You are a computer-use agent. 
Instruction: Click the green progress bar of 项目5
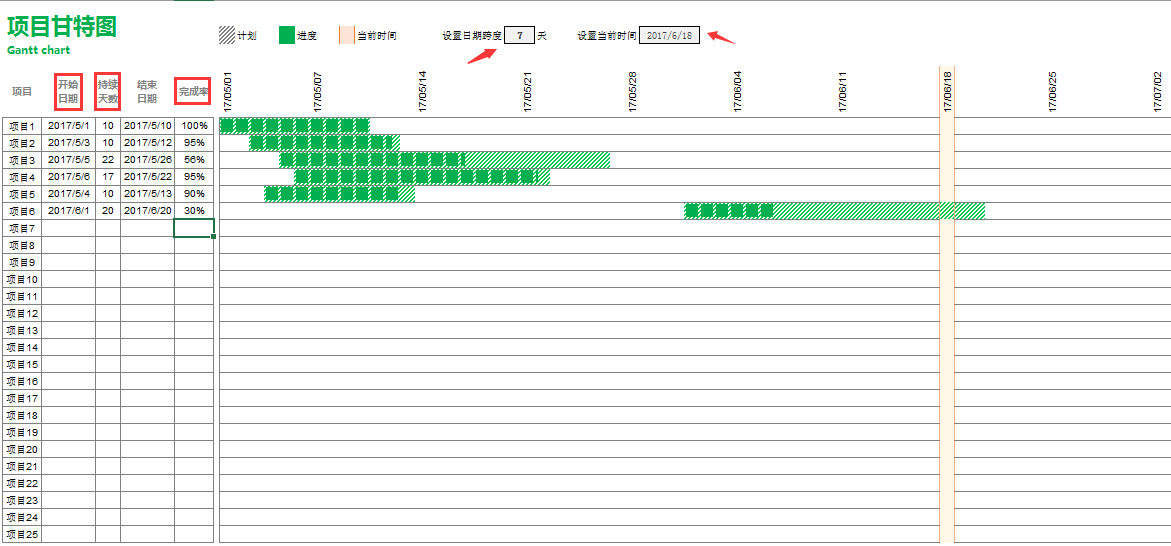coord(332,194)
